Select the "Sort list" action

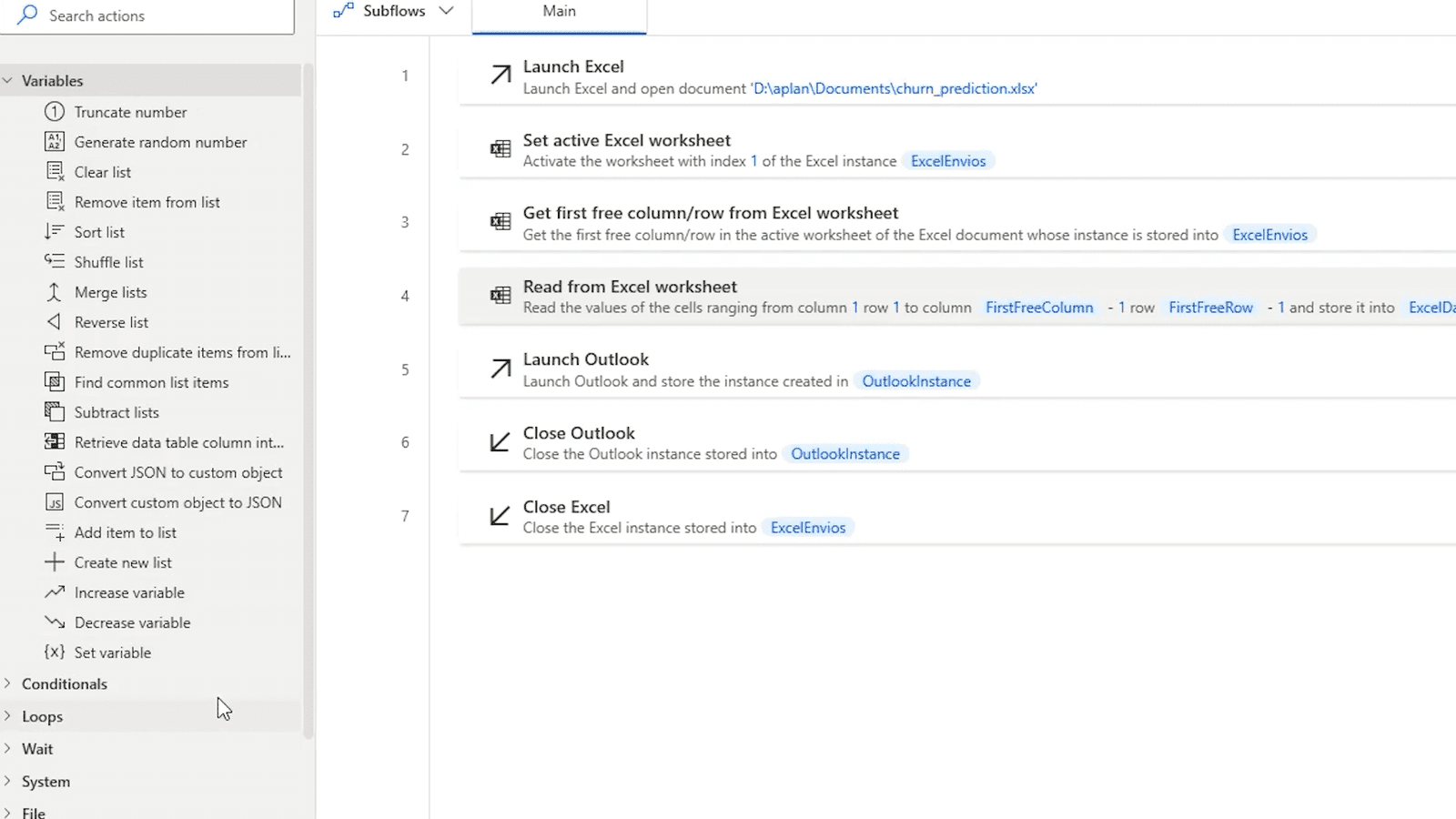[x=98, y=231]
